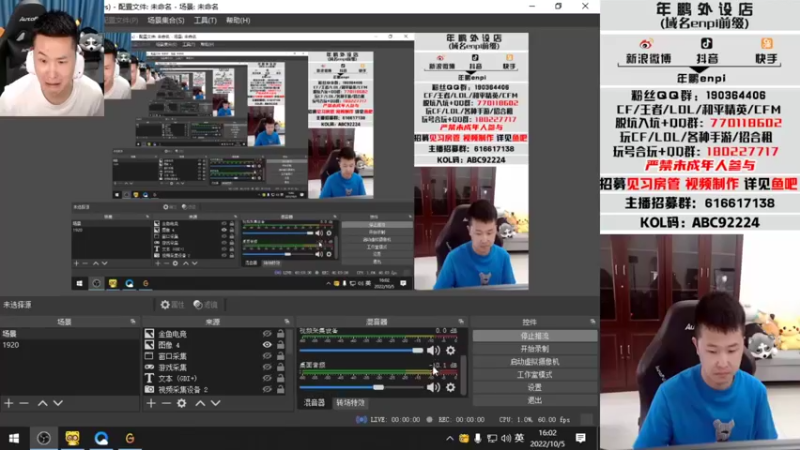Open the 工具(T) menu
The image size is (800, 450).
(x=205, y=20)
